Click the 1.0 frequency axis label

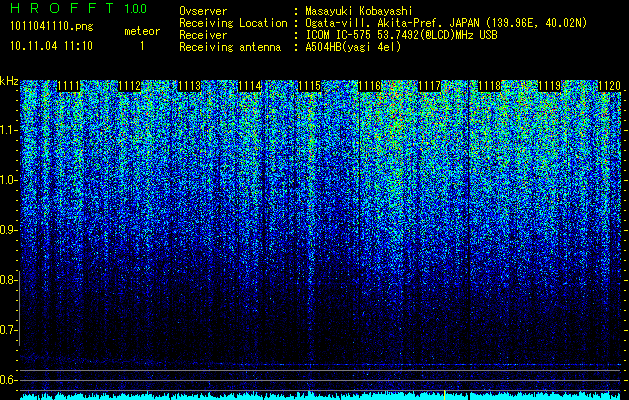click(x=7, y=180)
